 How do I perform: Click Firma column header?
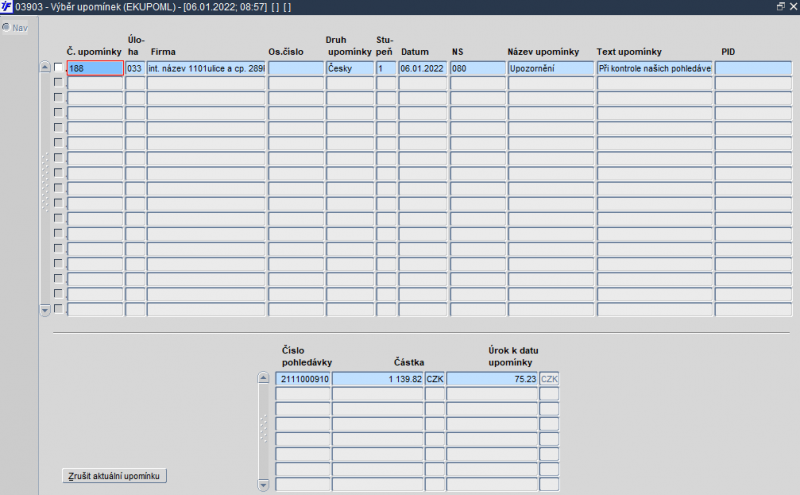[163, 52]
